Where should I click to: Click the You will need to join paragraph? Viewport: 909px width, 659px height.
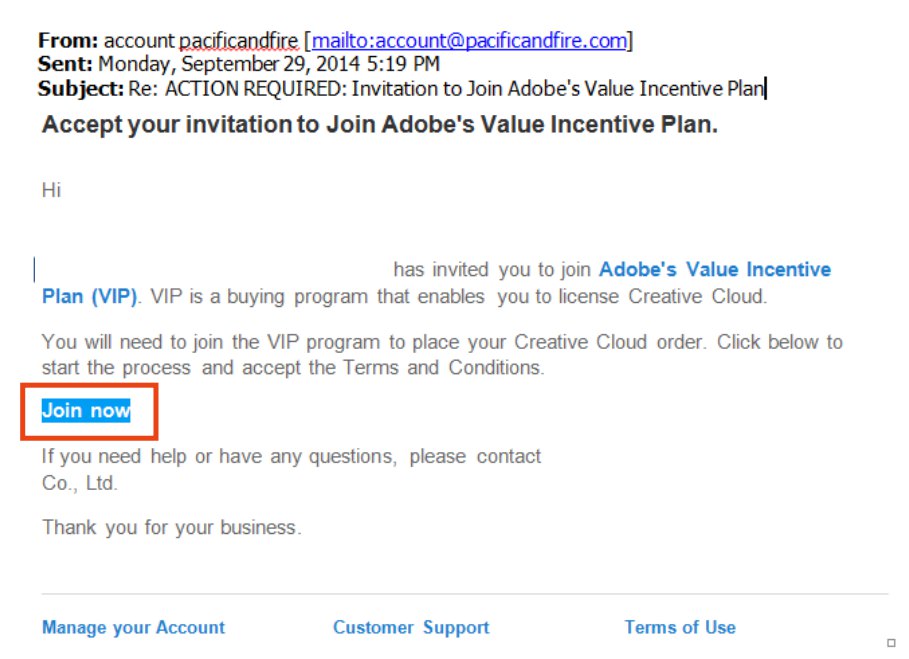point(442,355)
